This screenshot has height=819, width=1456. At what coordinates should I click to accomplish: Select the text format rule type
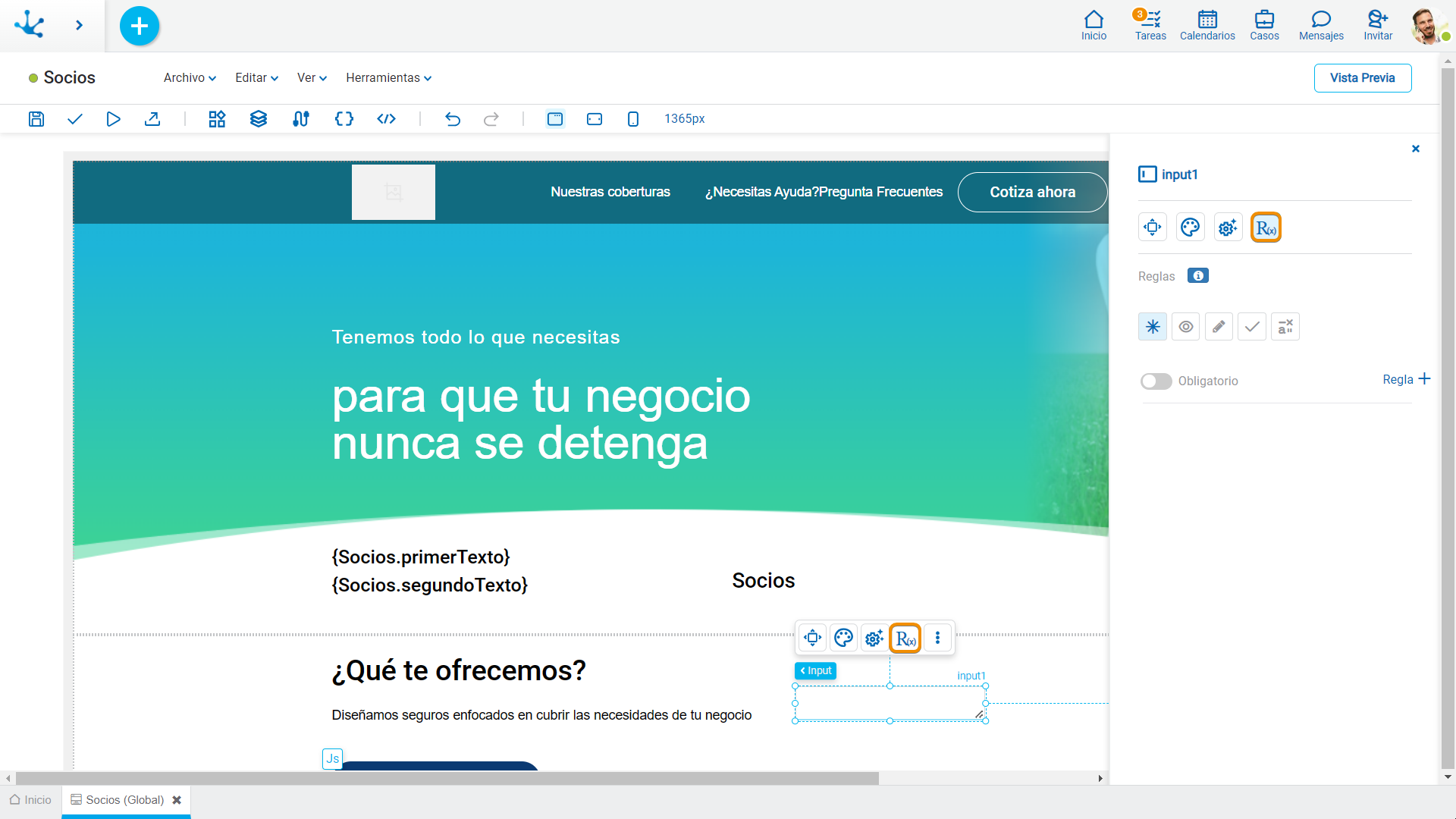pyautogui.click(x=1285, y=327)
